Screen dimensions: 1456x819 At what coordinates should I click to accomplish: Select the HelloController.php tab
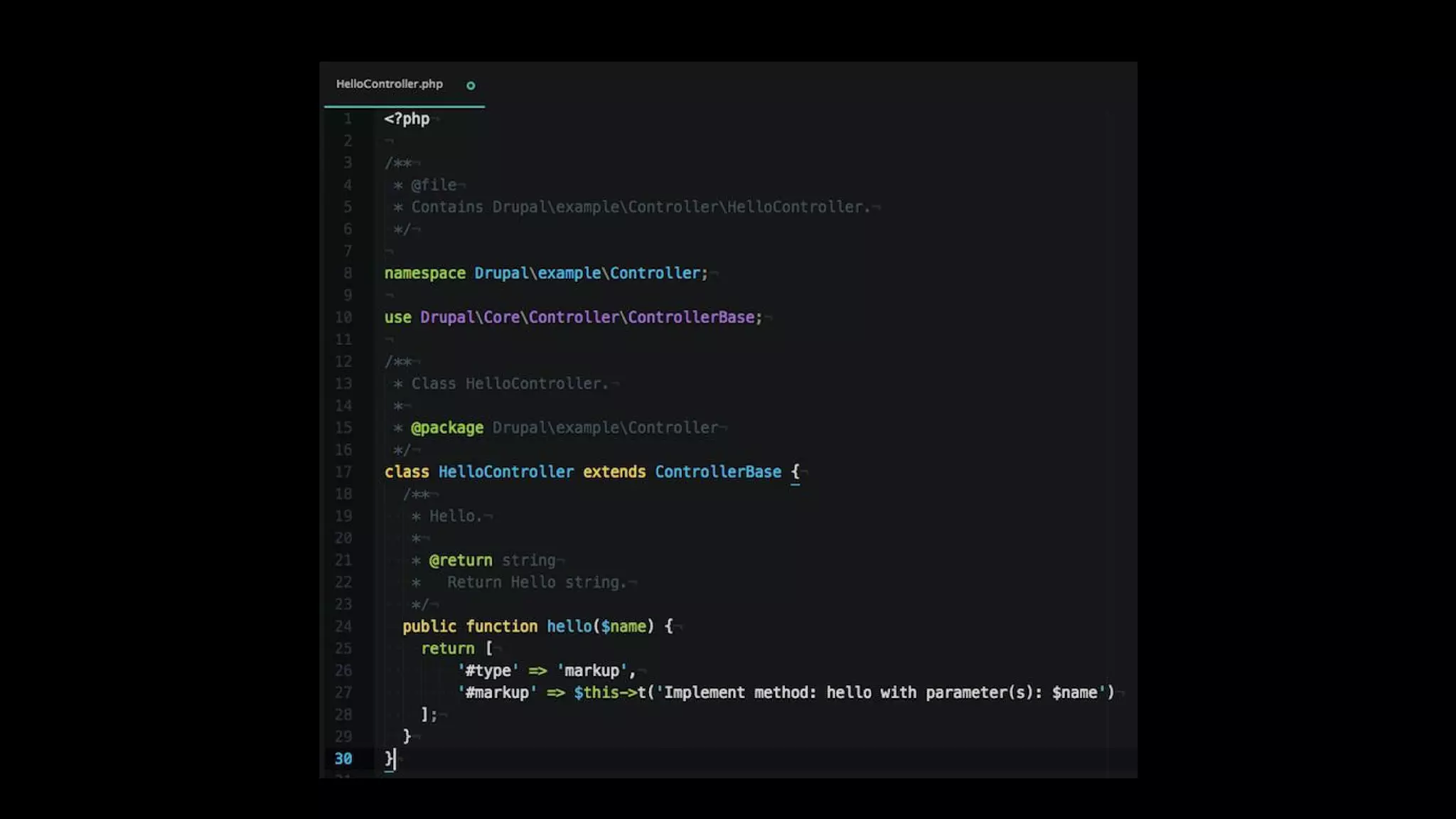click(389, 84)
